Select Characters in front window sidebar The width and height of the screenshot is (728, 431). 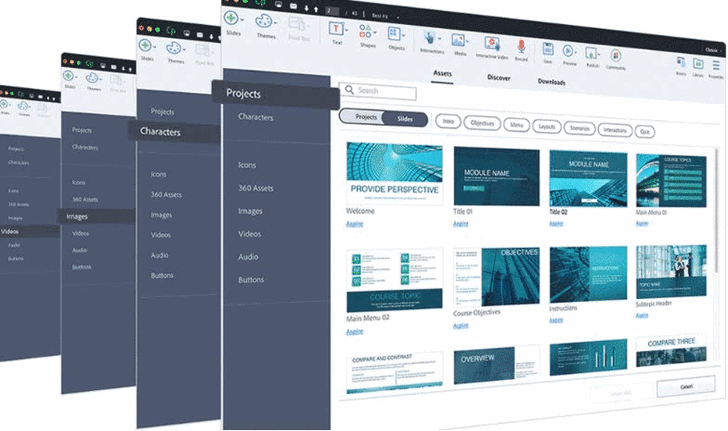point(255,117)
